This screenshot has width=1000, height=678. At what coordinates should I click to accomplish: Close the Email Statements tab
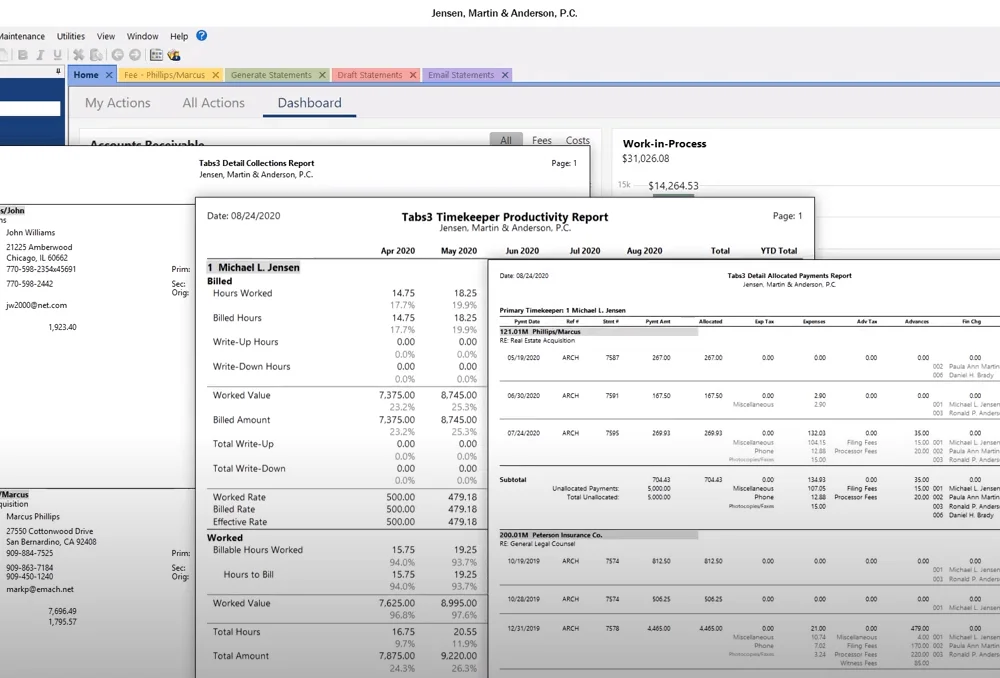click(x=505, y=75)
